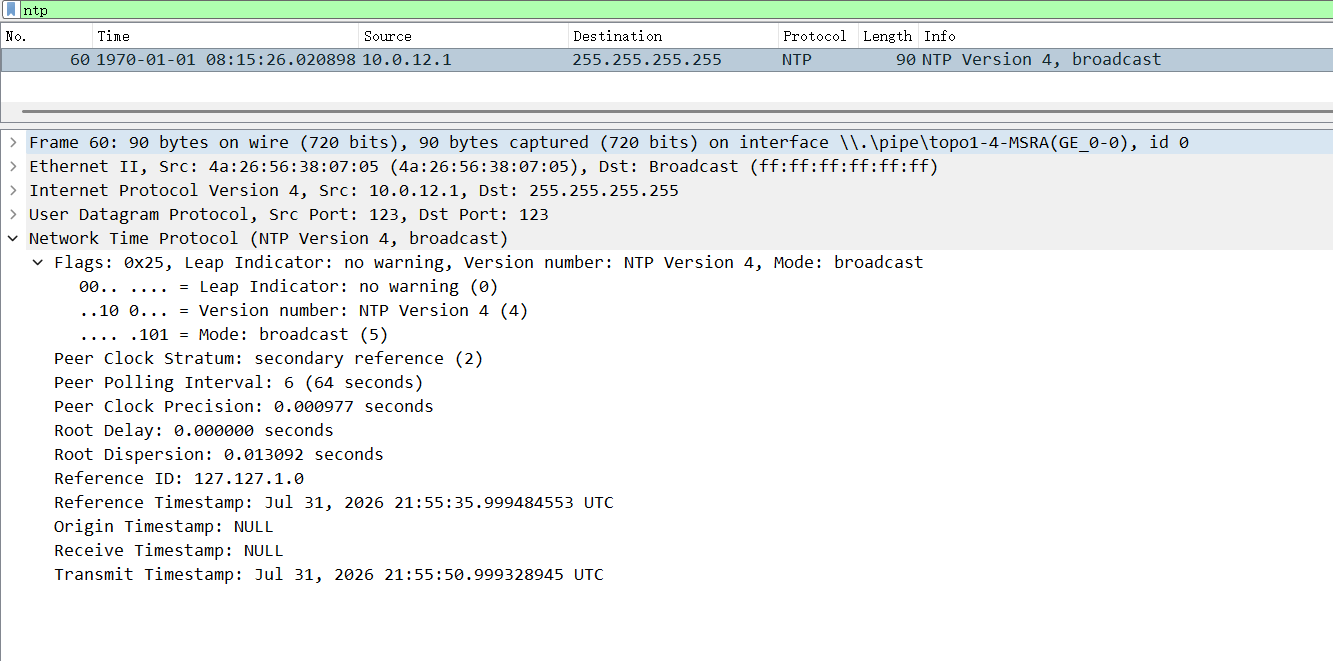The height and width of the screenshot is (661, 1333).
Task: Expand the Frame 60 details row
Action: (13, 143)
